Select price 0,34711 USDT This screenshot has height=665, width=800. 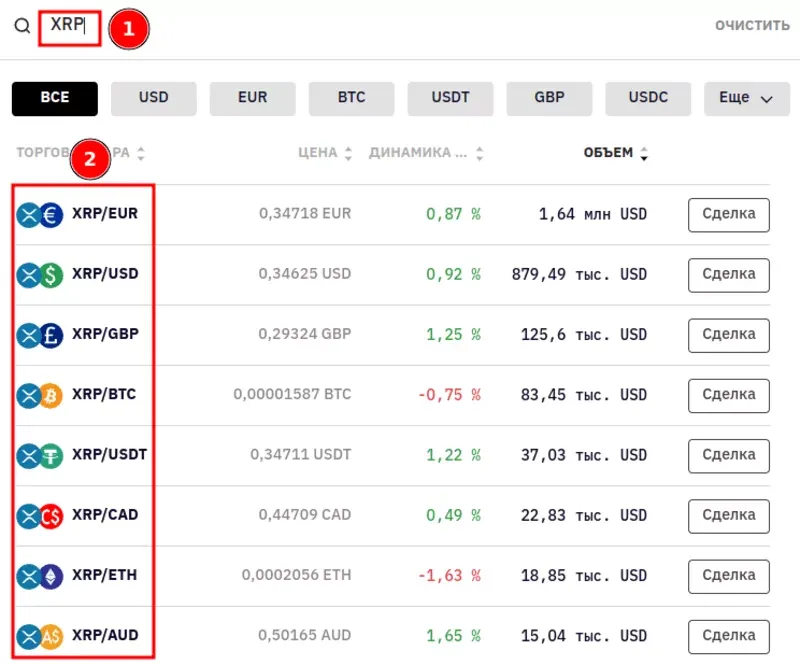point(301,454)
